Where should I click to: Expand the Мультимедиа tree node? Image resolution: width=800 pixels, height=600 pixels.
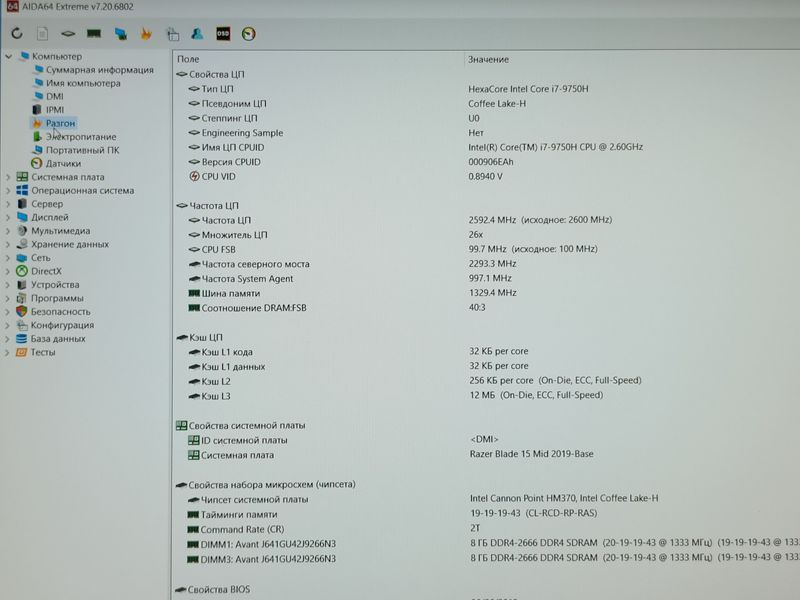(x=8, y=231)
